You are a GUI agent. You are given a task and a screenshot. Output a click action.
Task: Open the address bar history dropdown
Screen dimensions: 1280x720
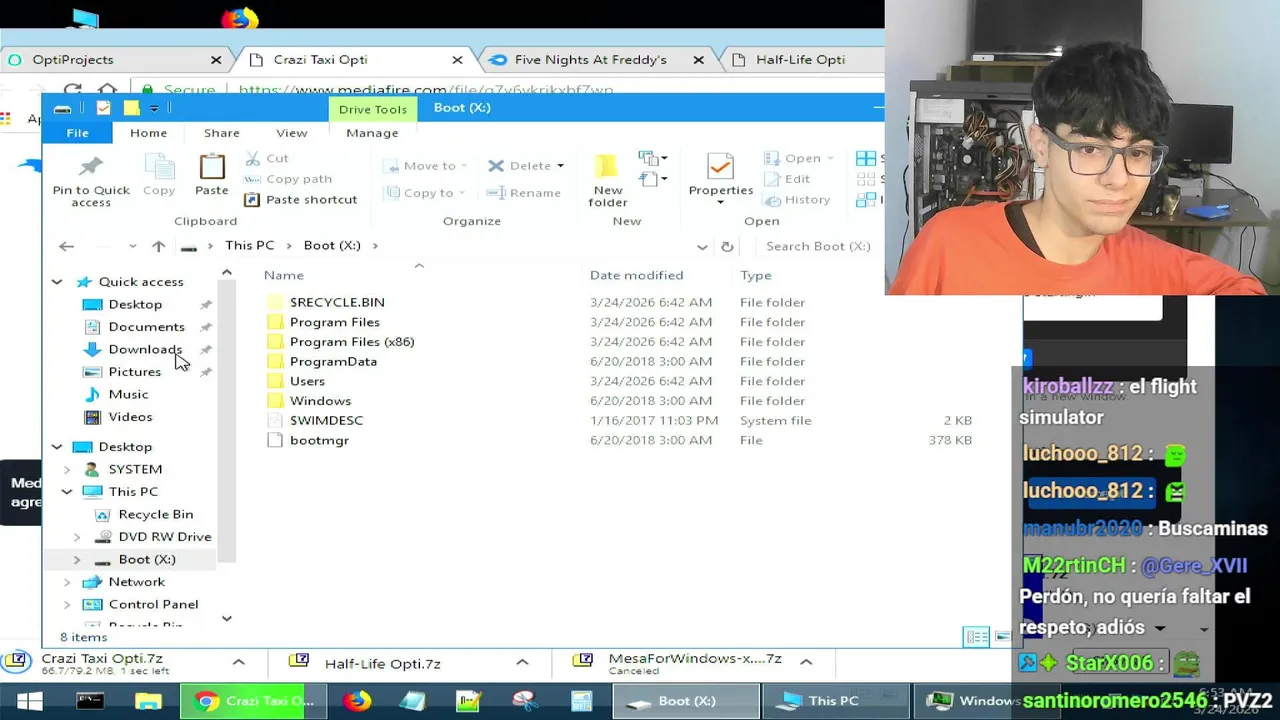click(702, 246)
